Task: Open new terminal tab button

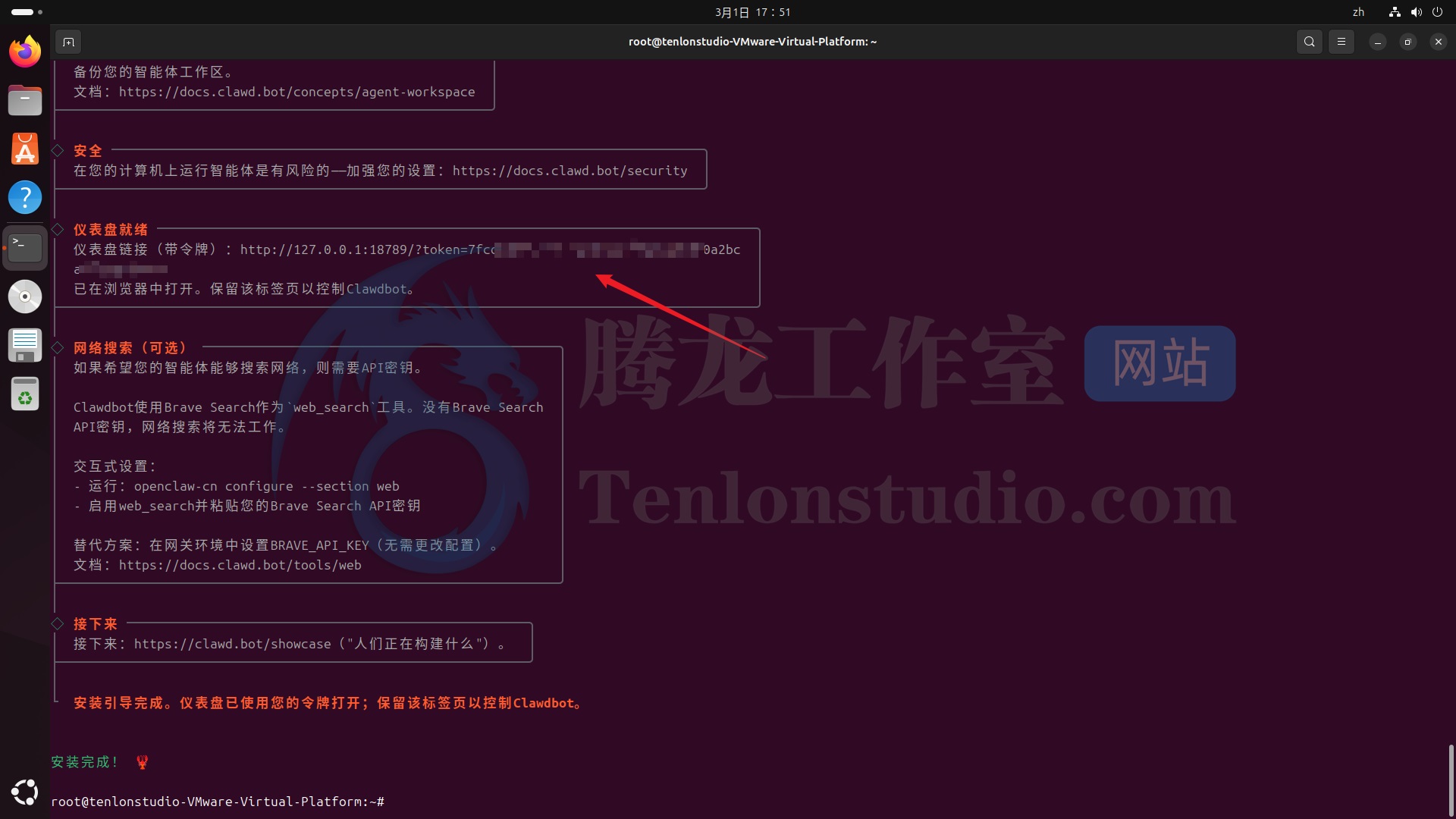Action: [68, 42]
